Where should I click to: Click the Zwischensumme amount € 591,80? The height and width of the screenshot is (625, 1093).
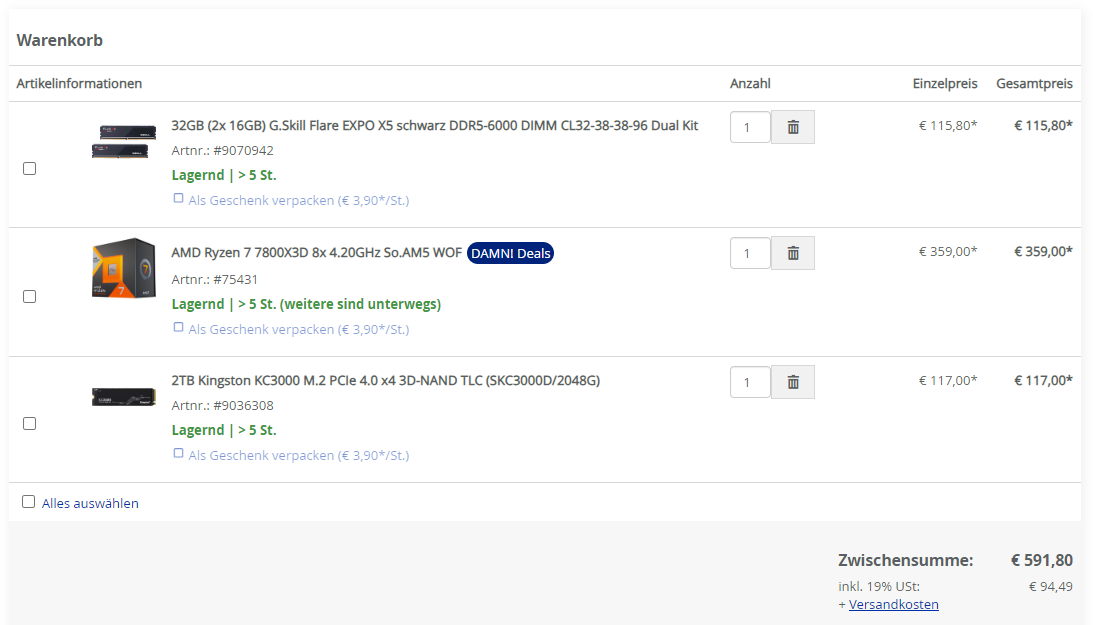coord(1041,560)
